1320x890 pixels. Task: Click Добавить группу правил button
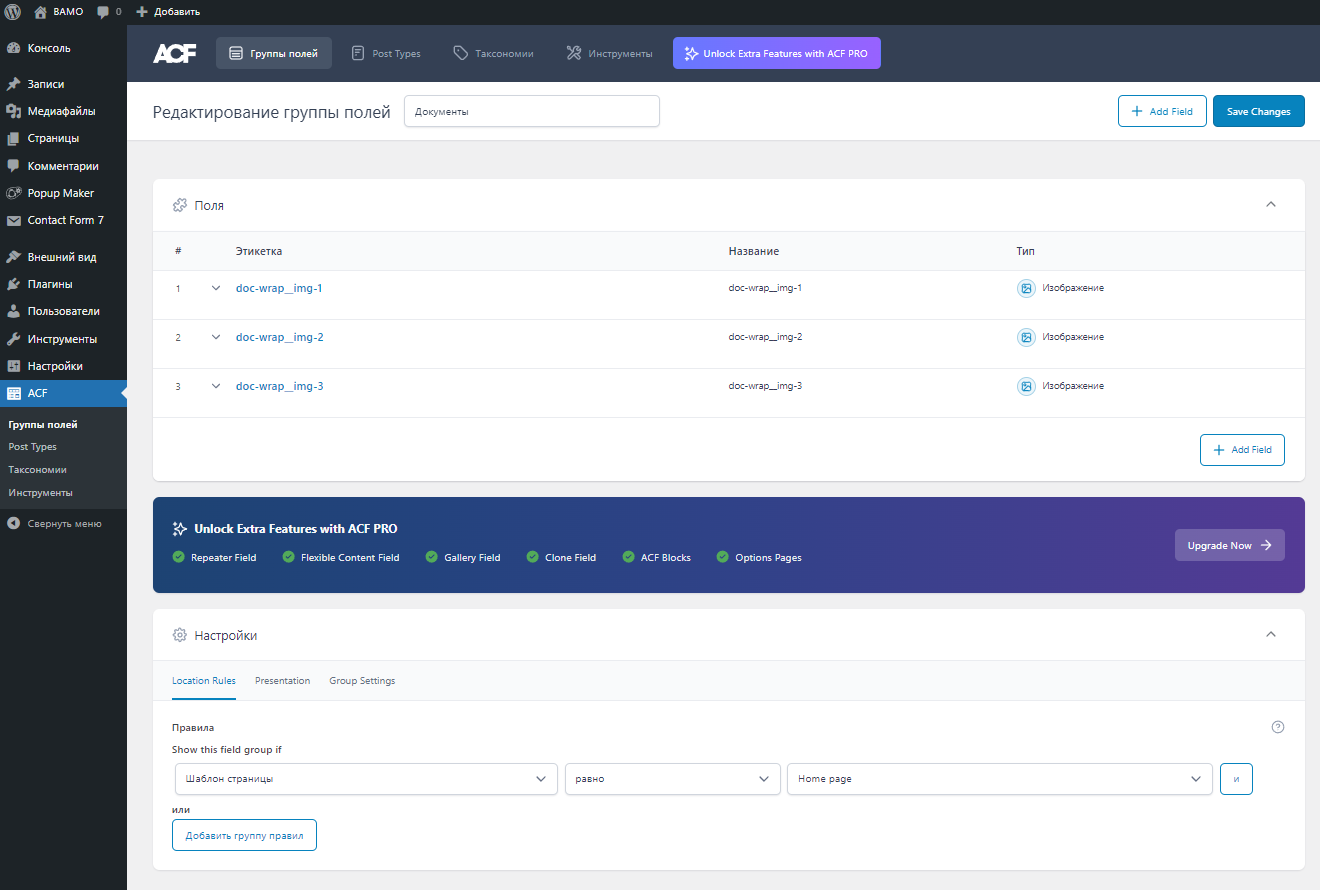click(x=244, y=835)
